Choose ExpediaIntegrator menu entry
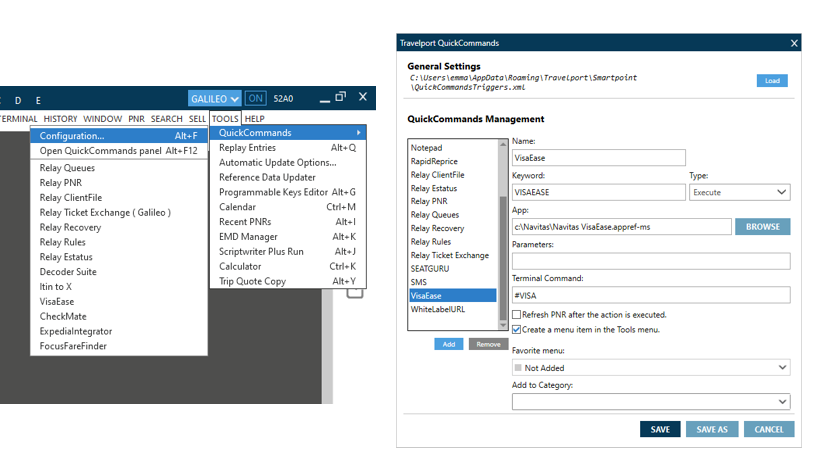The width and height of the screenshot is (826, 471). (x=75, y=331)
